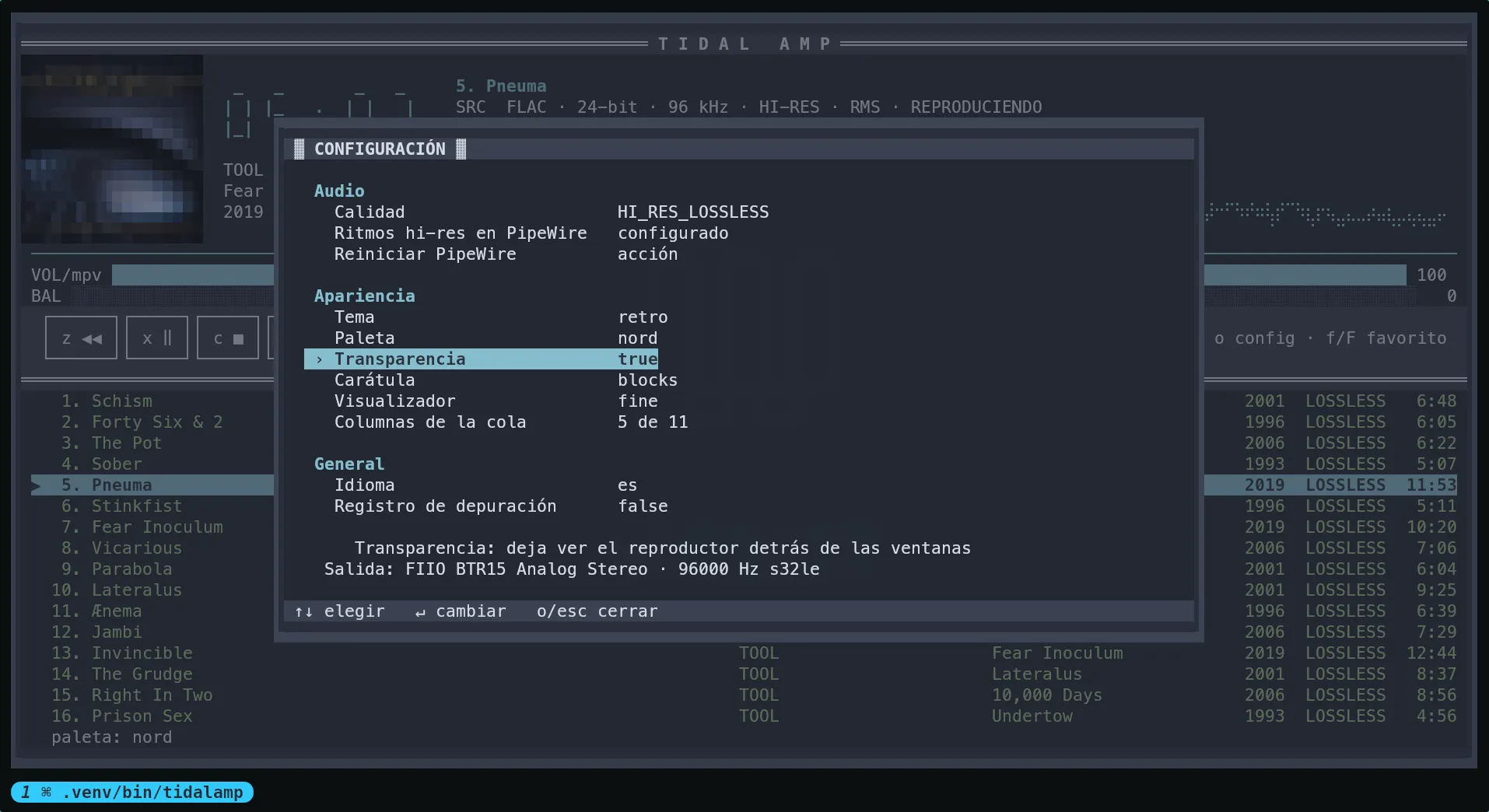Click f/F favorito shortcut hint
Screen dimensions: 1489x812
(x=1386, y=338)
